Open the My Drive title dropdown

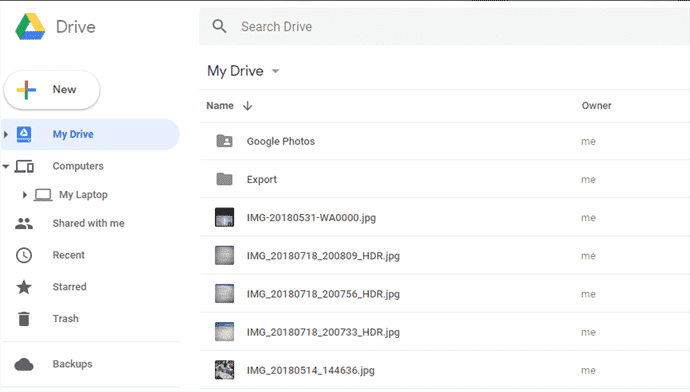pyautogui.click(x=275, y=71)
